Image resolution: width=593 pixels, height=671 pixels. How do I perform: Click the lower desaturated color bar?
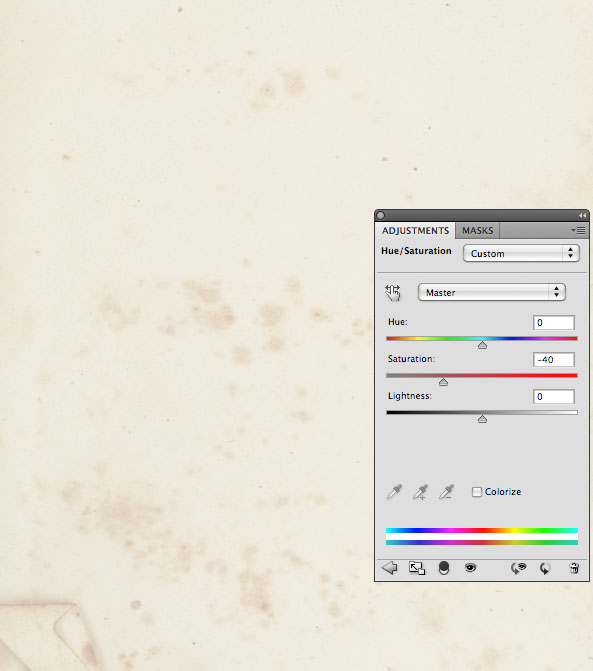[x=482, y=542]
